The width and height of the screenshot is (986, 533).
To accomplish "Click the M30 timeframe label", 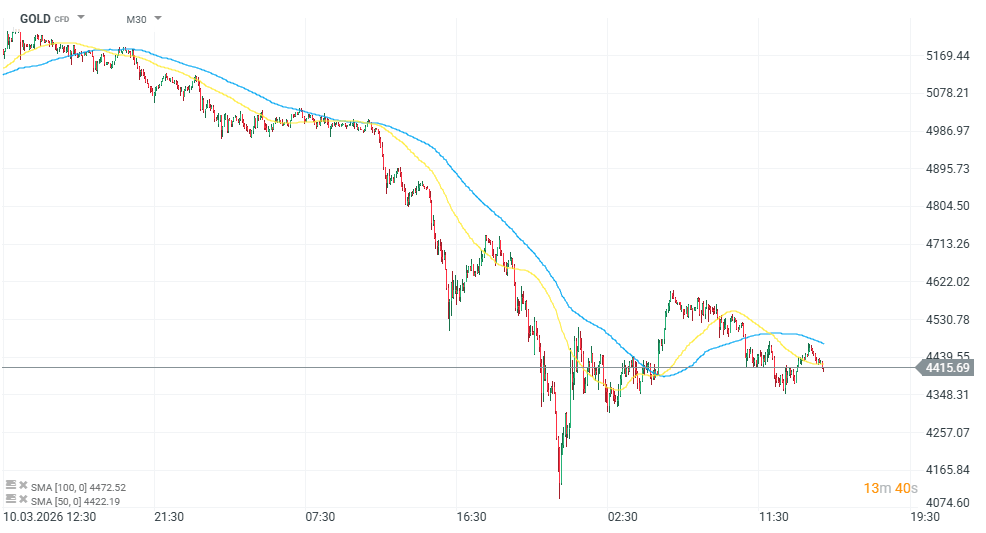I will click(136, 19).
